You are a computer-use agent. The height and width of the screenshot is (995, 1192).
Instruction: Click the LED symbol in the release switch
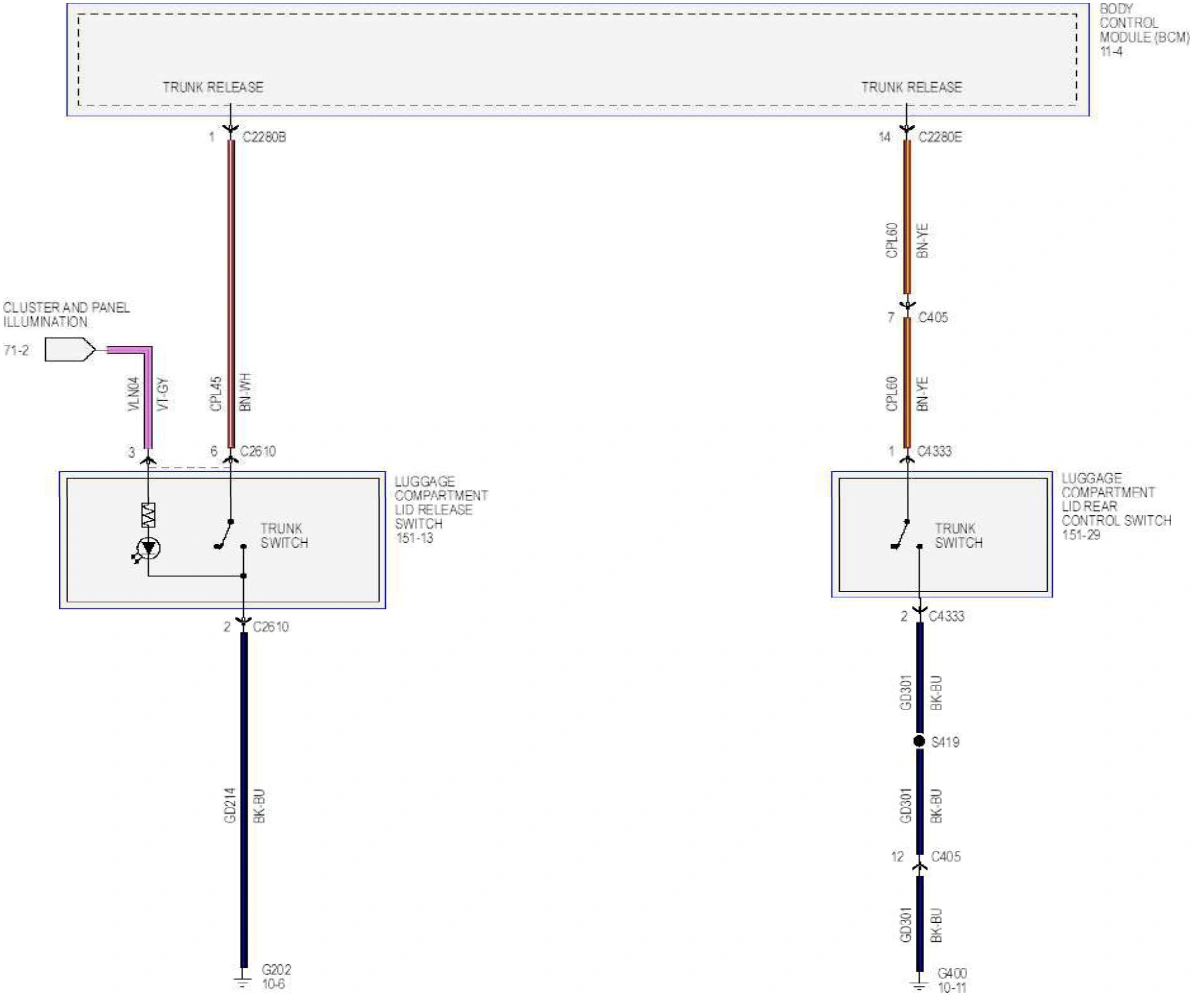tap(147, 548)
